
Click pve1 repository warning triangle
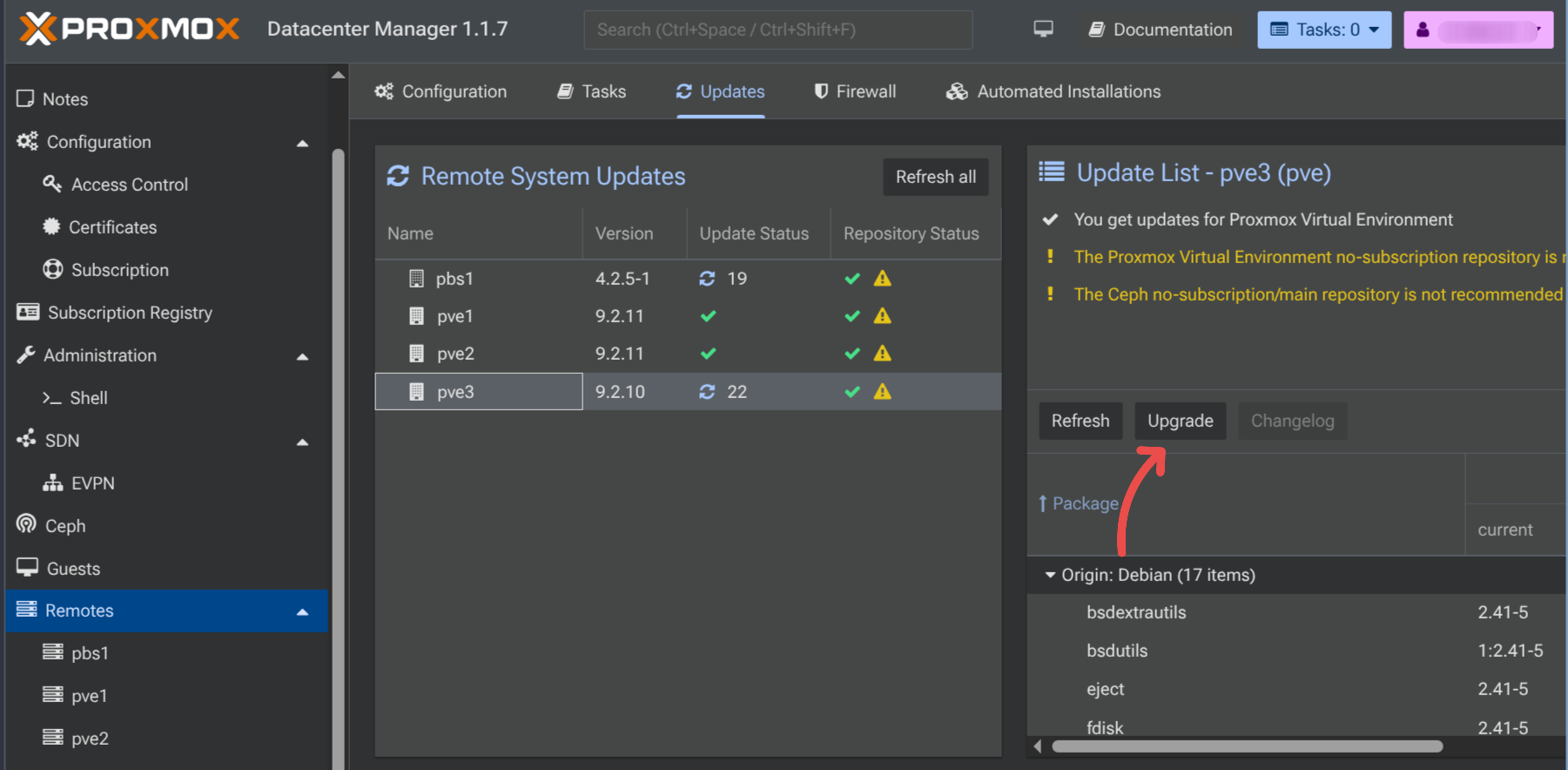tap(883, 316)
